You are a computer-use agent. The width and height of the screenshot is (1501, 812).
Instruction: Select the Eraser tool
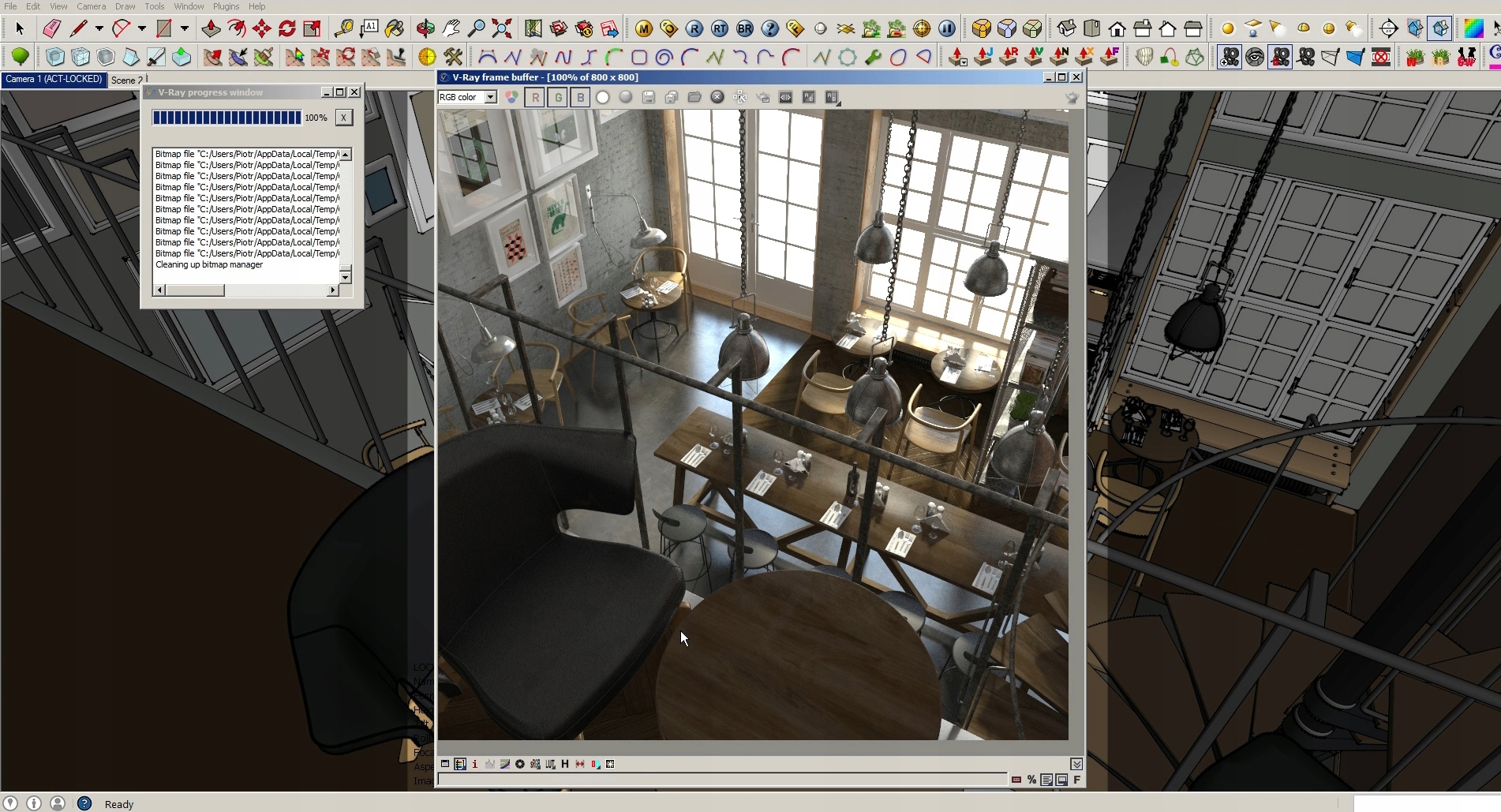point(52,29)
